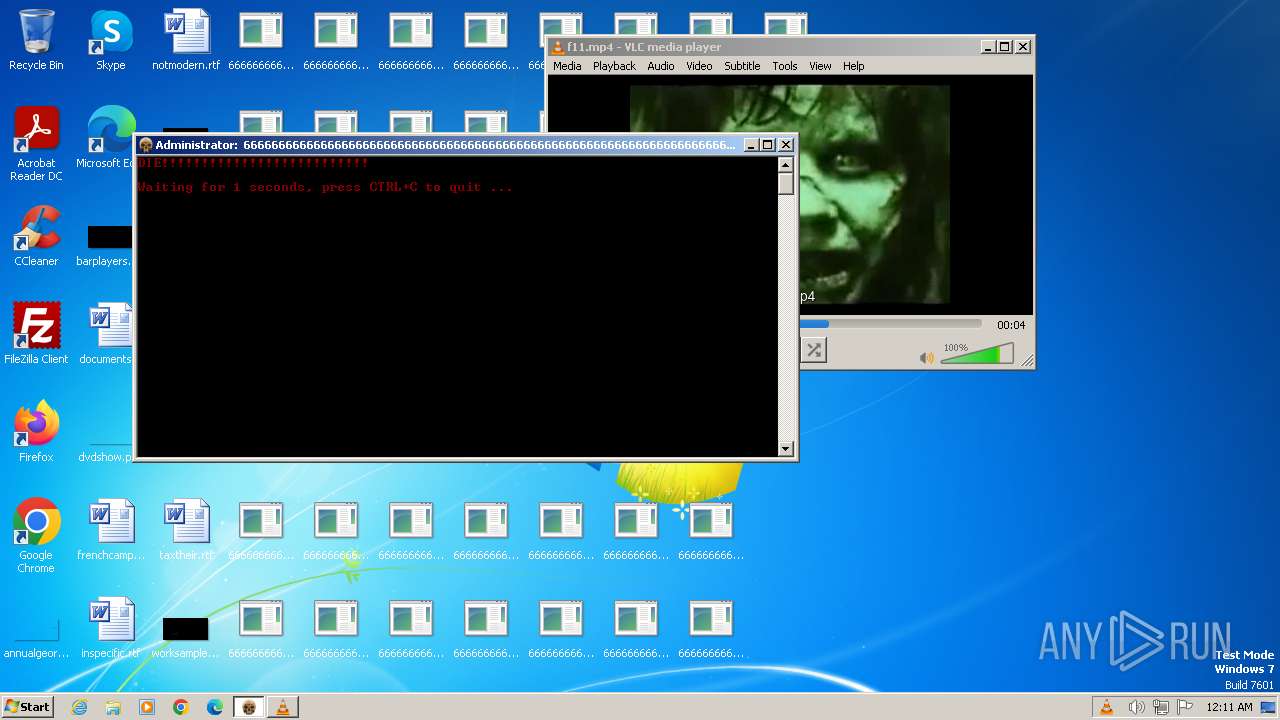Image resolution: width=1280 pixels, height=720 pixels.
Task: Click VLC cone icon in VLC title bar
Action: [x=558, y=47]
